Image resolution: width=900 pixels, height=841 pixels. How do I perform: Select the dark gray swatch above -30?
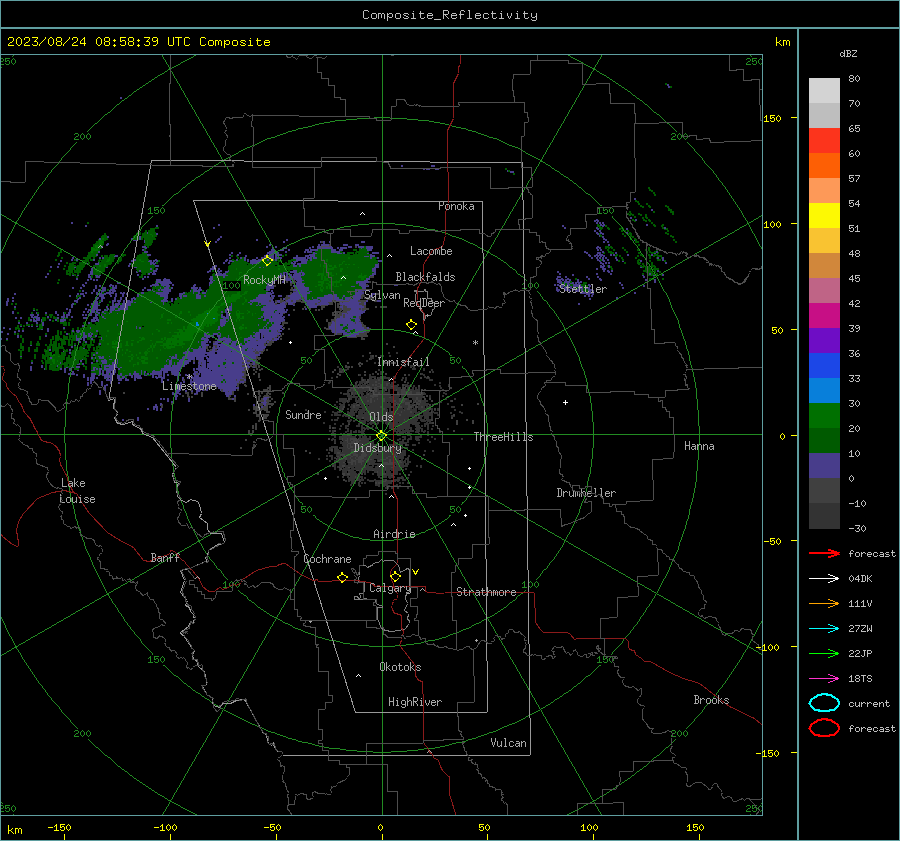824,515
